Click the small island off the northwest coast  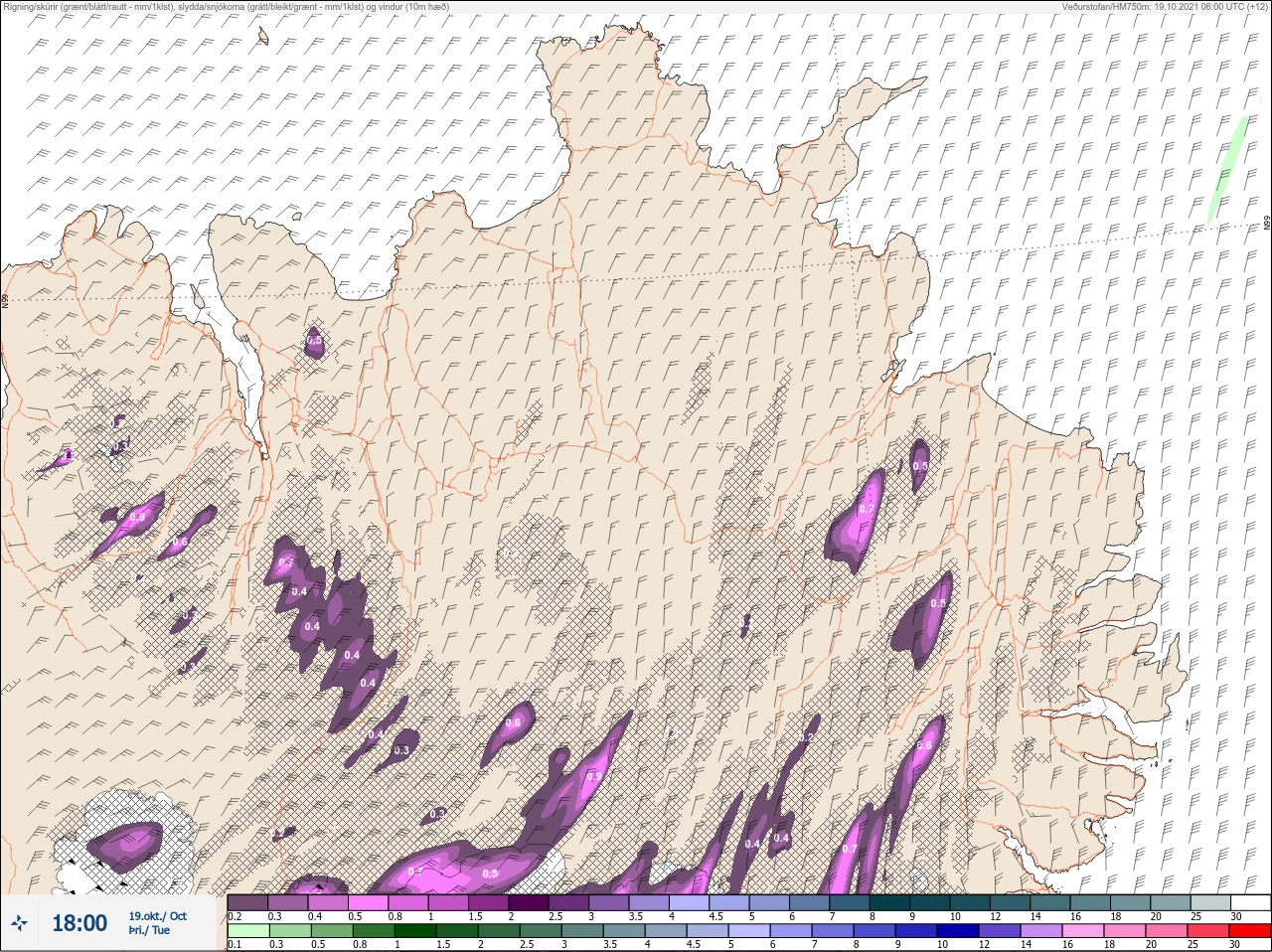[x=263, y=36]
